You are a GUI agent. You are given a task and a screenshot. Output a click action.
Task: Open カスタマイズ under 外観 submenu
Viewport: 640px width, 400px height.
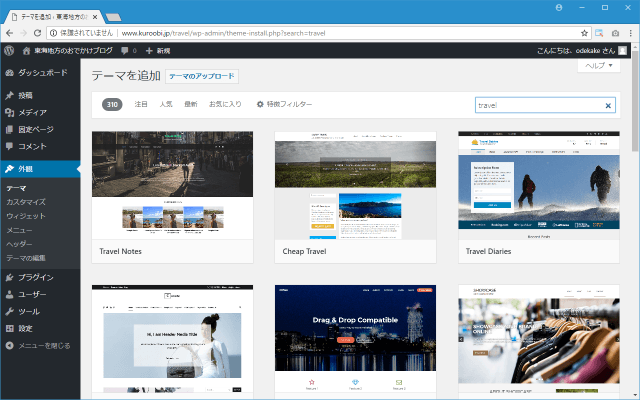26,201
